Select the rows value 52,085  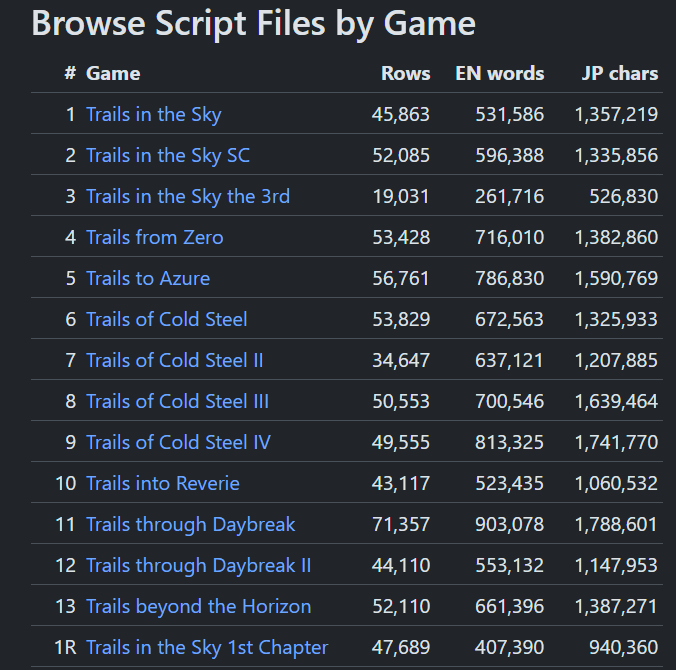point(401,156)
